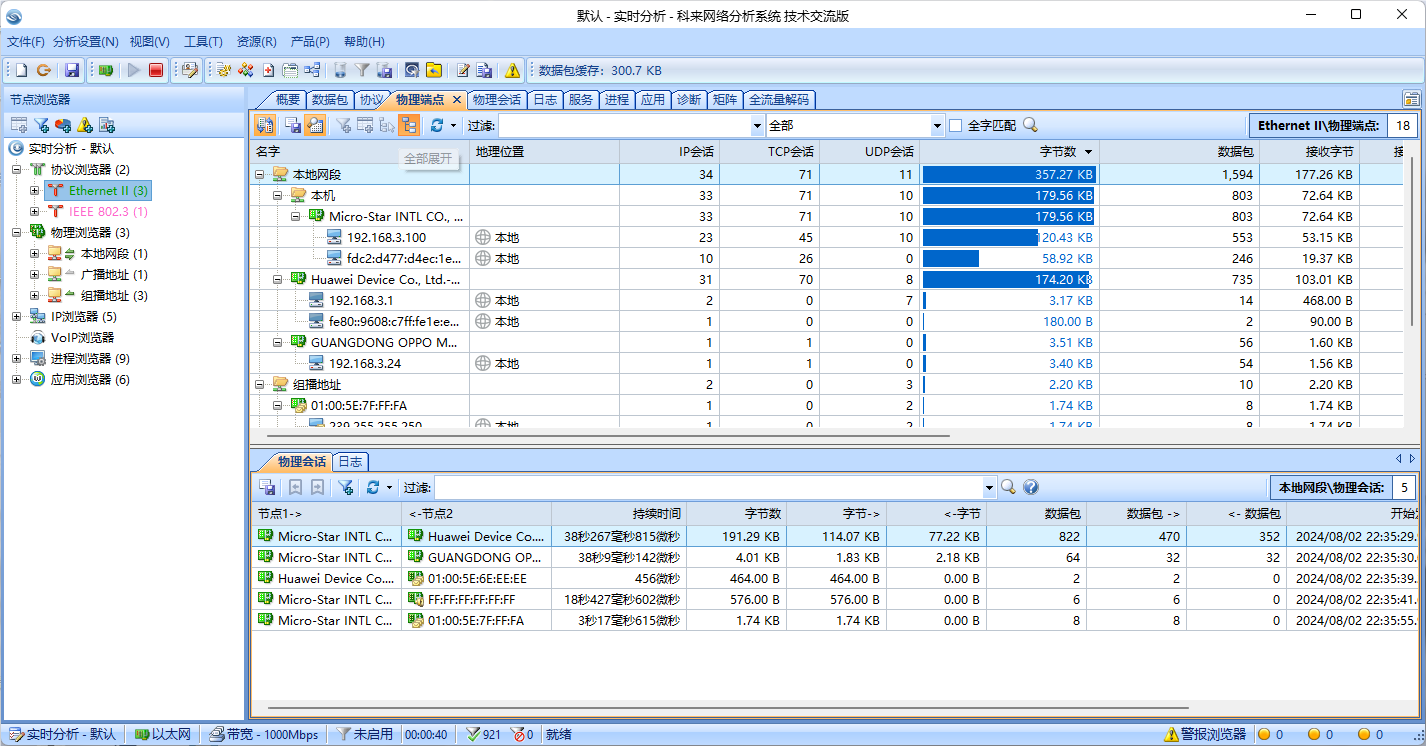
Task: Open the refresh dropdown arrow in endpoint toolbar
Action: click(453, 125)
